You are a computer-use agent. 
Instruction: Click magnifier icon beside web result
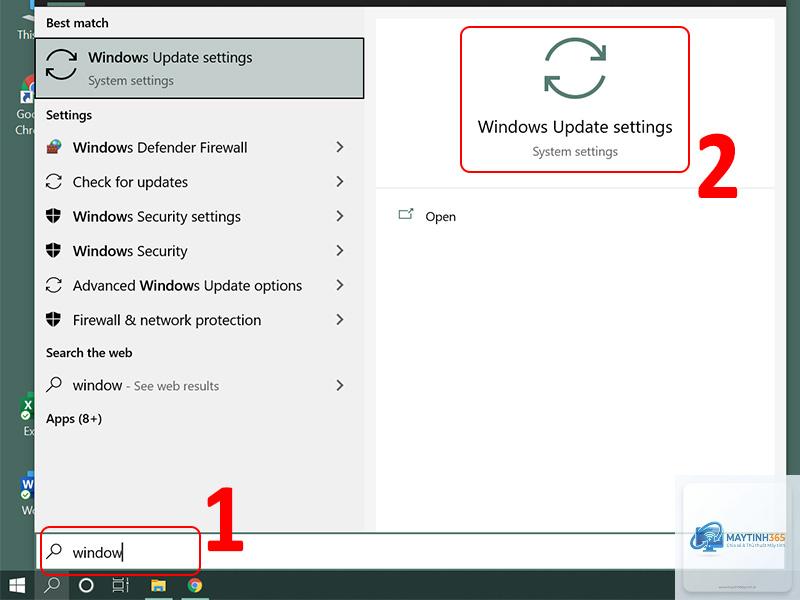(x=54, y=385)
